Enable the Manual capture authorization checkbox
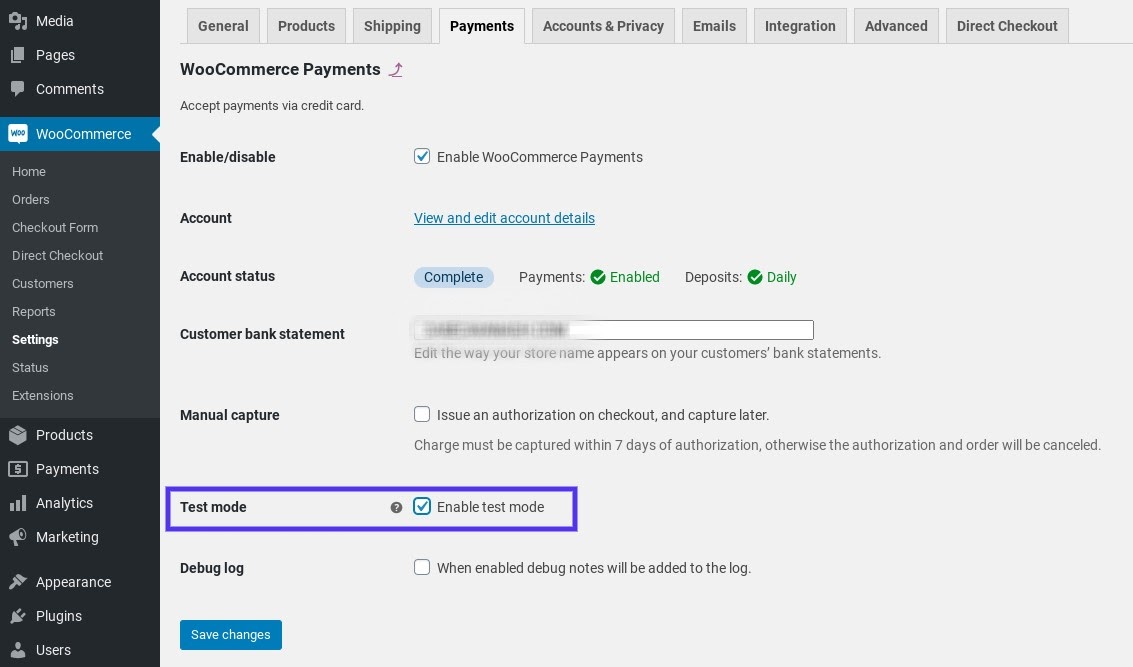 click(422, 414)
